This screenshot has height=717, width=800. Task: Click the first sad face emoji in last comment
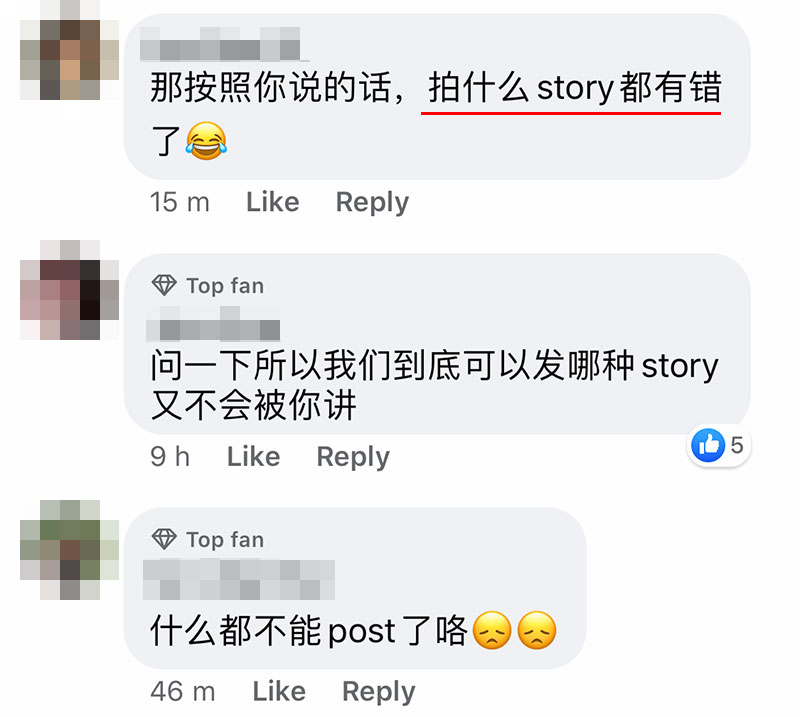492,630
